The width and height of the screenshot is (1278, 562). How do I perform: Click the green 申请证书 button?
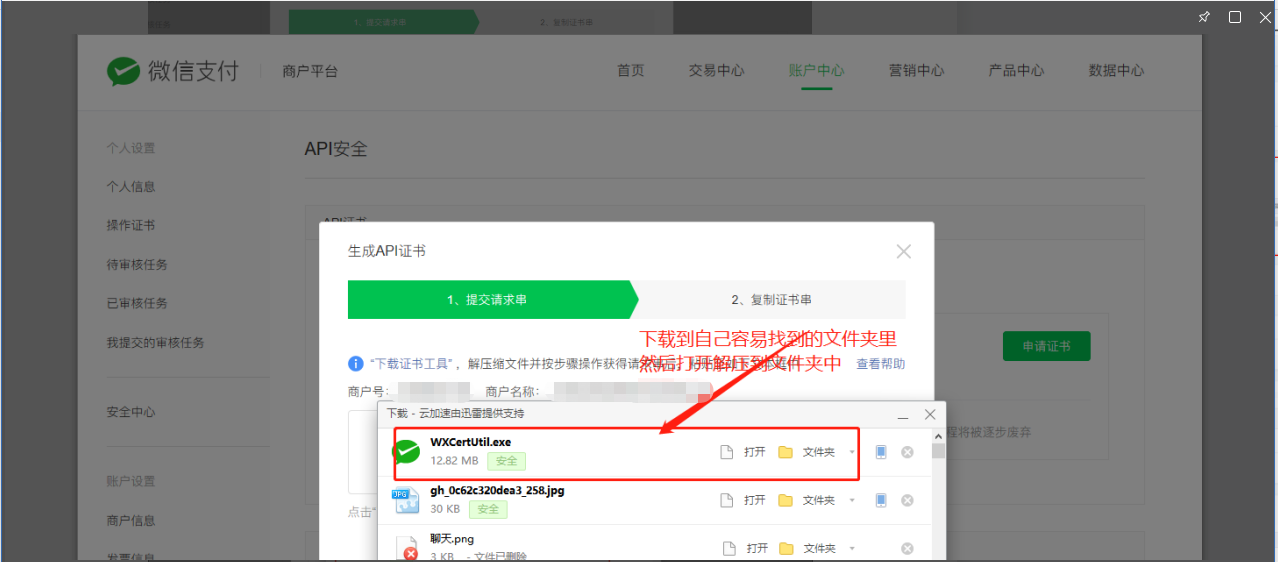(x=1046, y=346)
